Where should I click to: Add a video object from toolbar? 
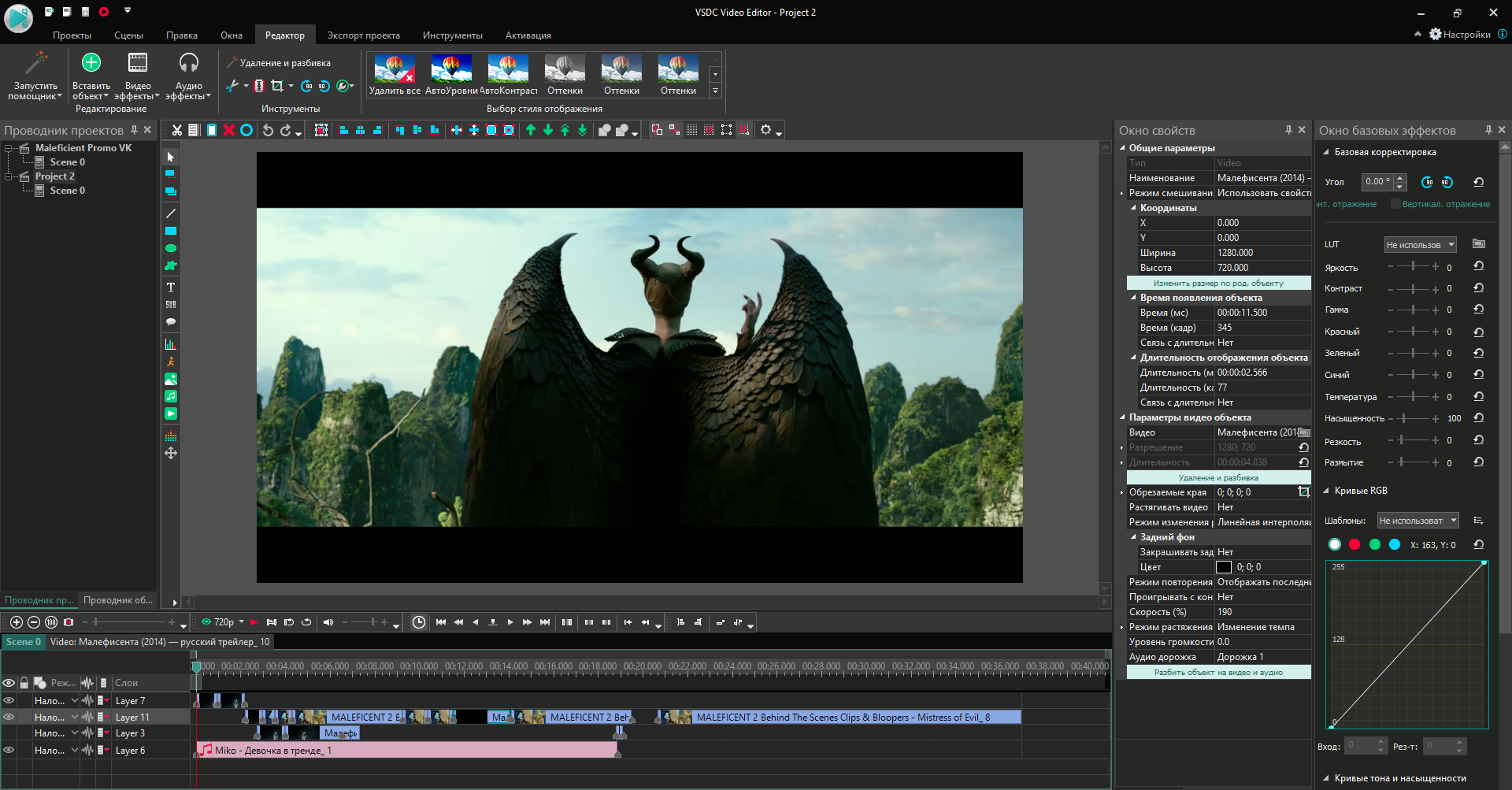click(170, 414)
